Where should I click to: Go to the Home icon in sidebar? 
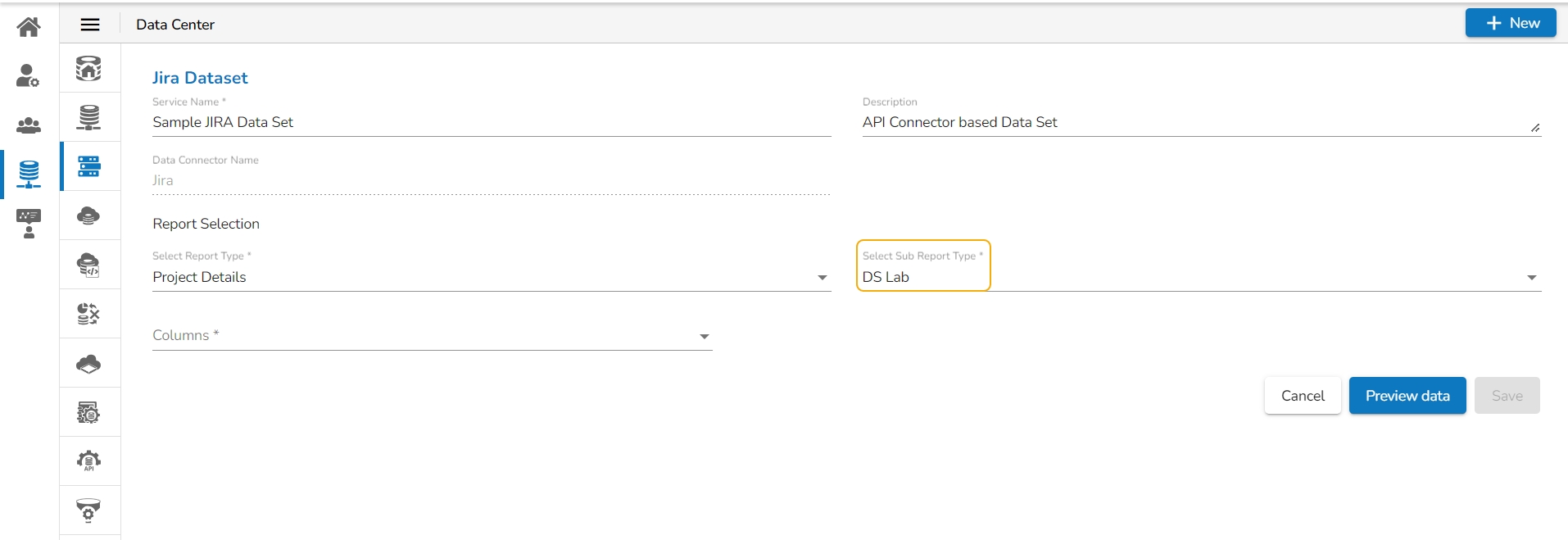(29, 27)
